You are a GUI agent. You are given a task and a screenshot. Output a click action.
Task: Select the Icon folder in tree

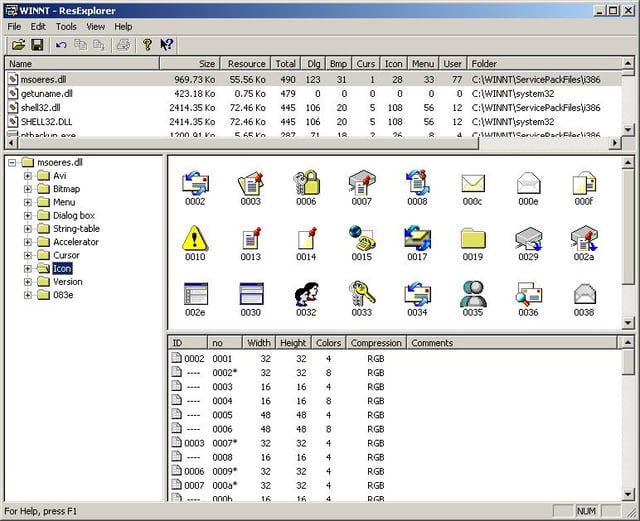click(x=62, y=268)
